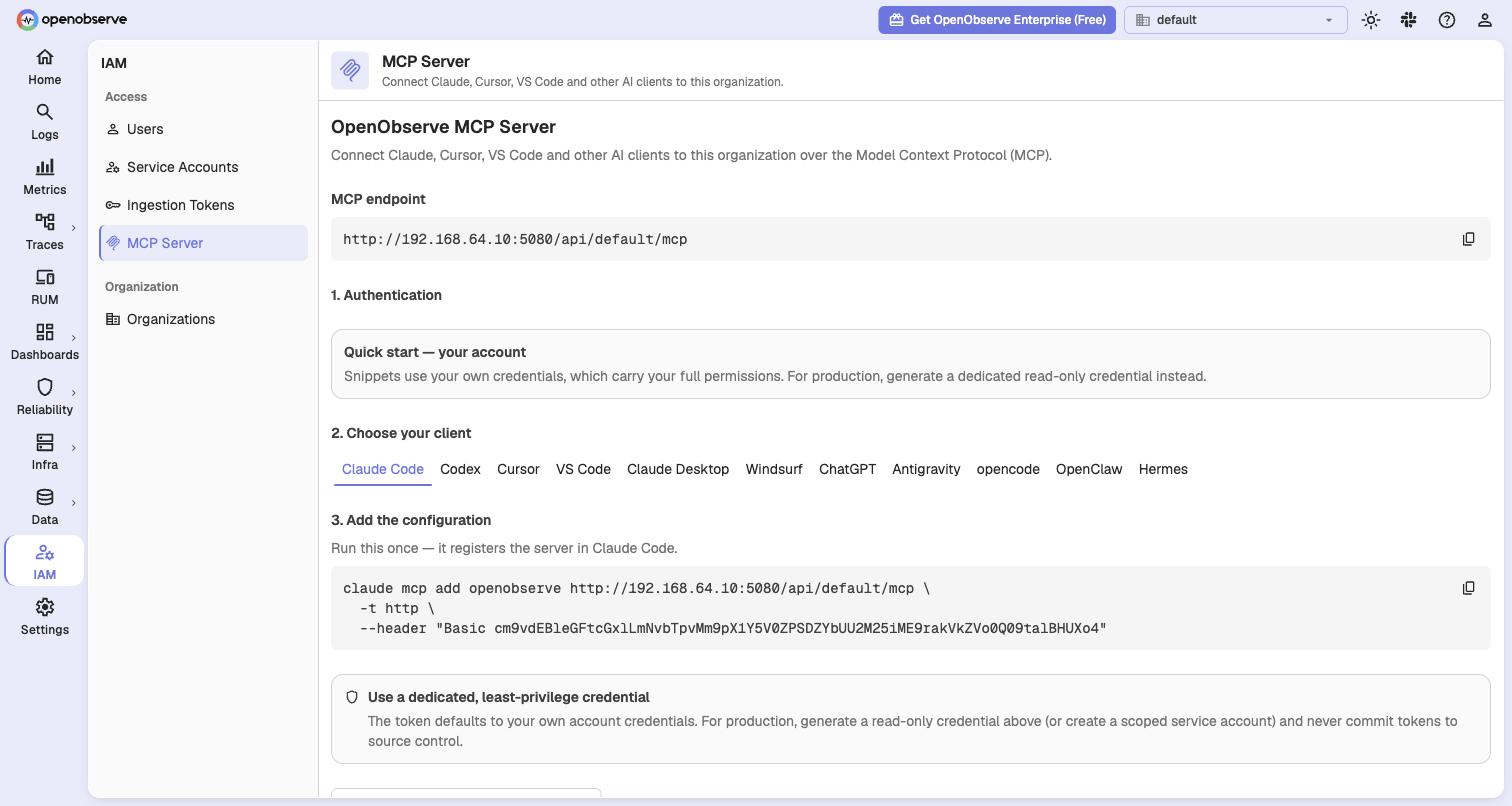Open the Home page icon
Viewport: 1512px width, 806px height.
(x=44, y=57)
